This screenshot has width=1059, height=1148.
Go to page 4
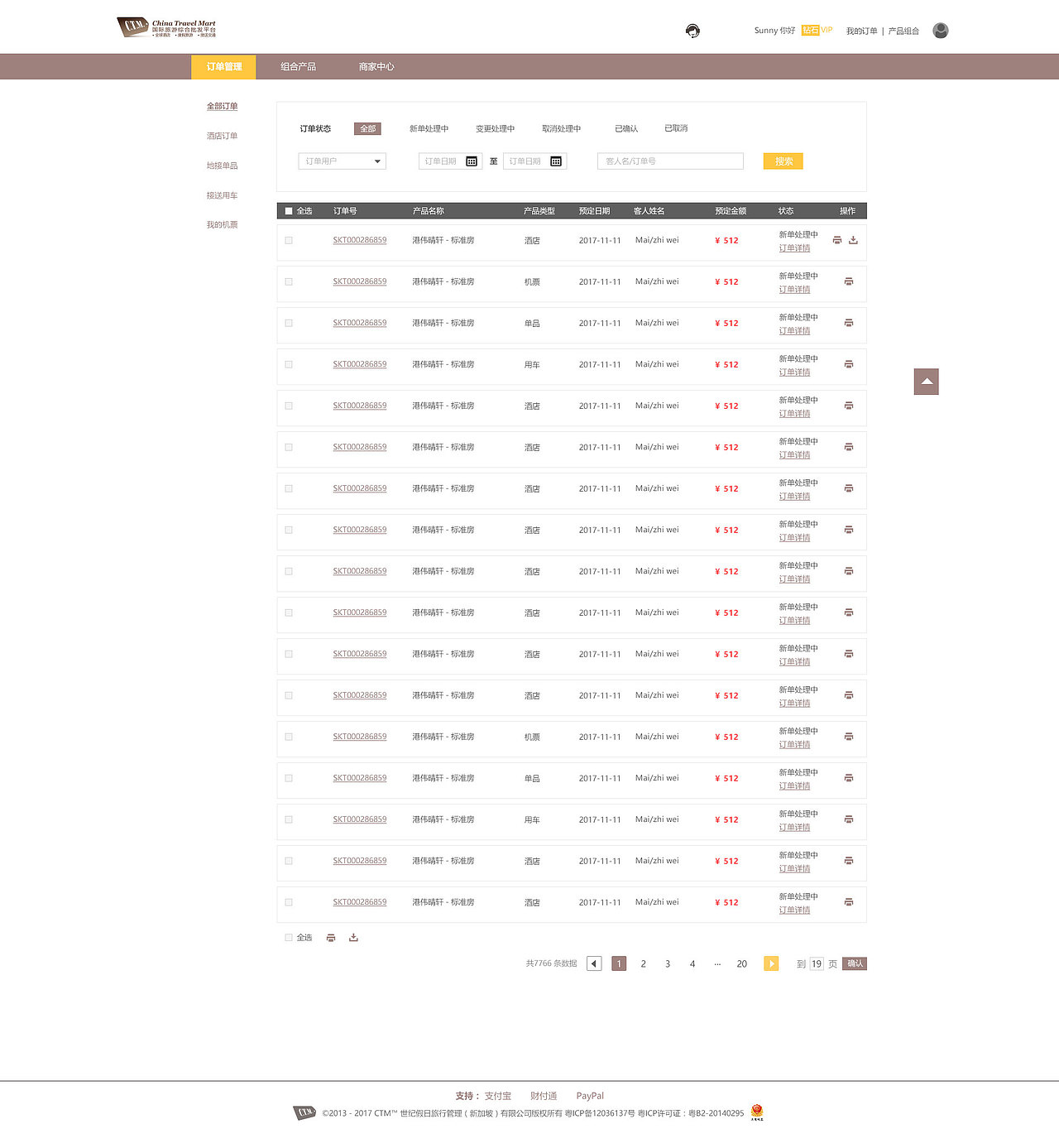[692, 963]
